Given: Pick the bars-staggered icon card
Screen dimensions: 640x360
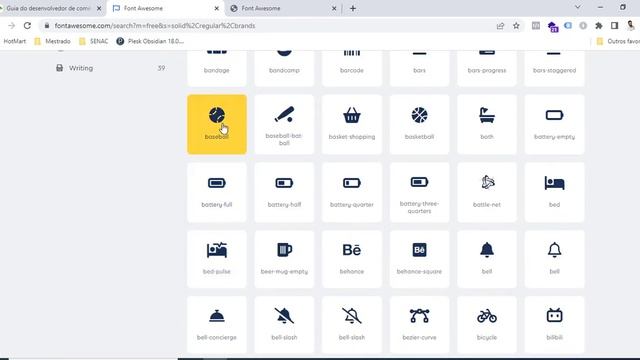Looking at the screenshot, I should coord(554,68).
